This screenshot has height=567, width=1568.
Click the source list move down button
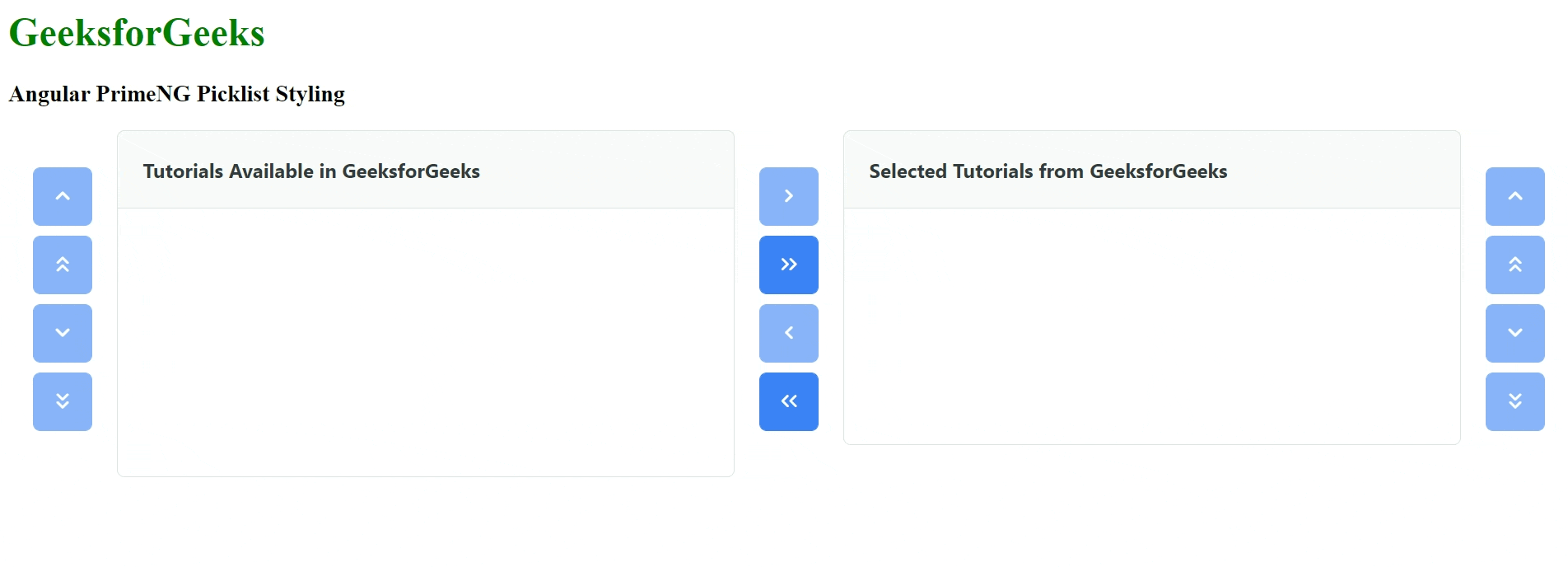pos(63,333)
